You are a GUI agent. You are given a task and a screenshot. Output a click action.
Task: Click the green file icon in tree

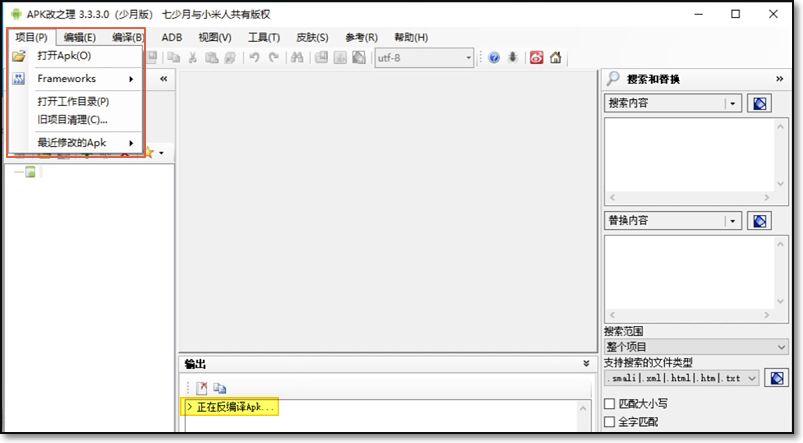coord(31,172)
